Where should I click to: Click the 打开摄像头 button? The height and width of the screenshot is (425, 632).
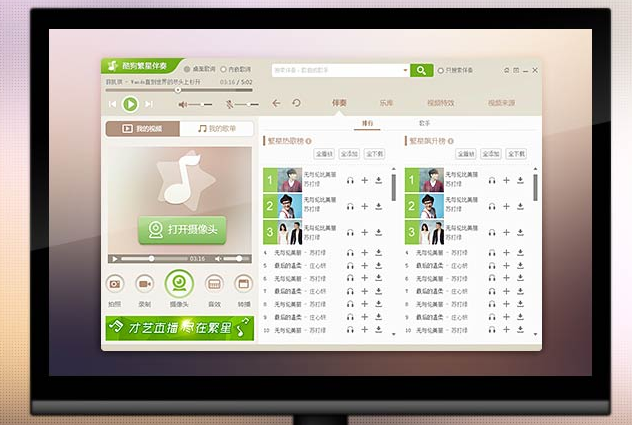pos(182,229)
